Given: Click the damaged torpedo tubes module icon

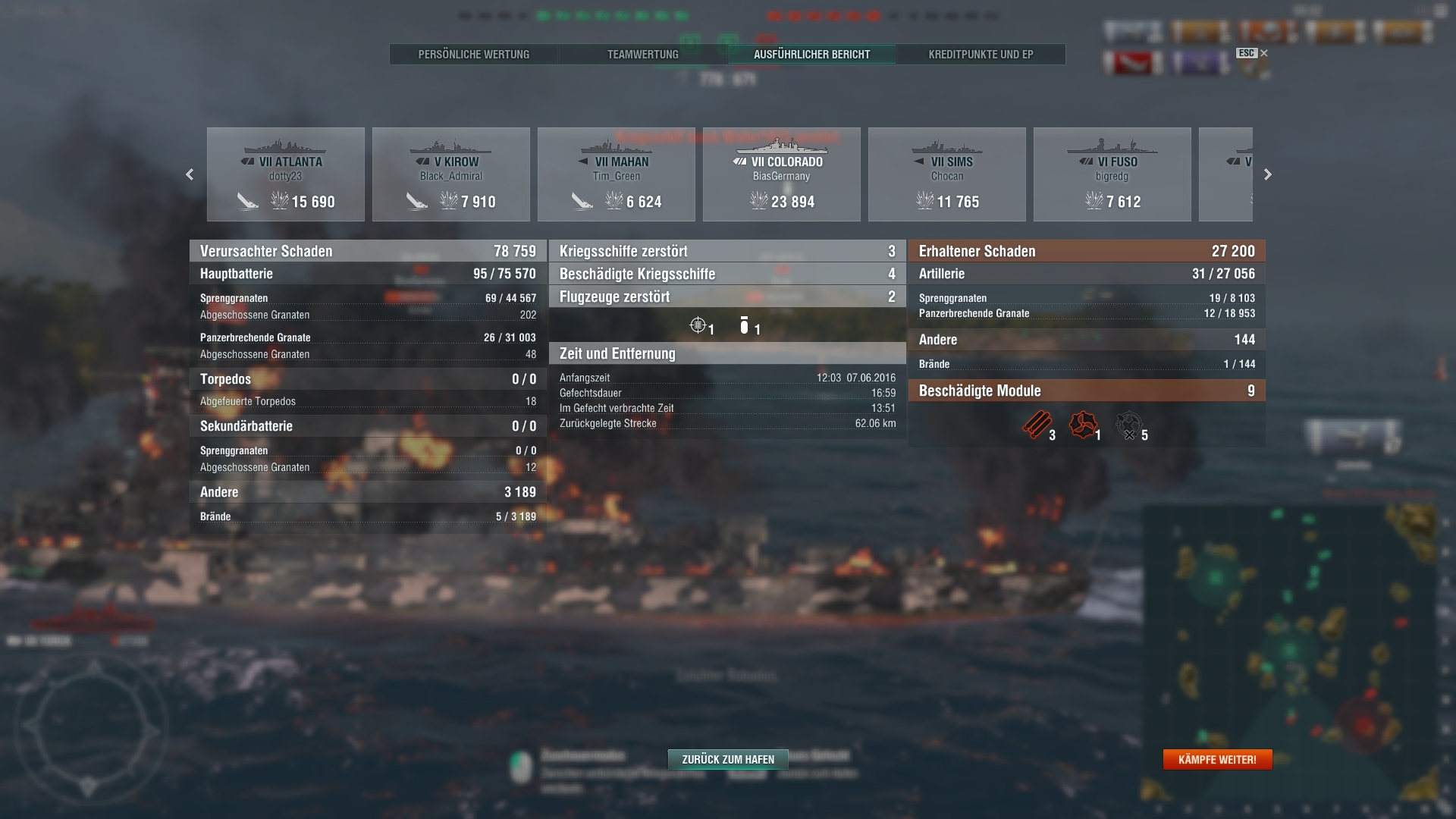Looking at the screenshot, I should [1036, 425].
